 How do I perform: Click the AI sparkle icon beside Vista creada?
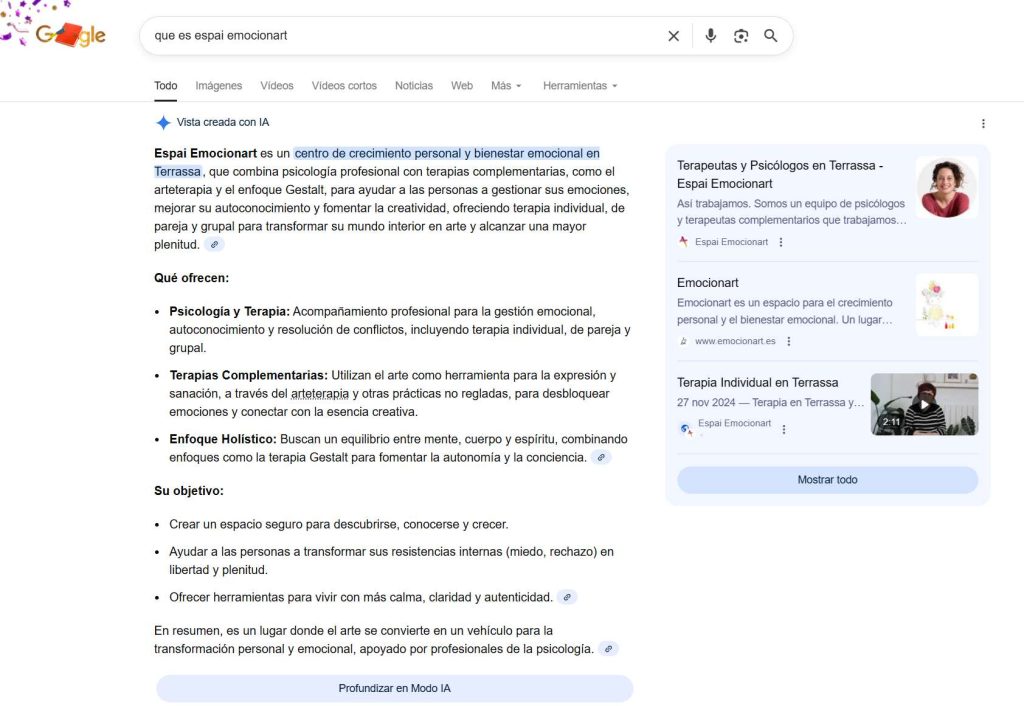click(x=162, y=122)
